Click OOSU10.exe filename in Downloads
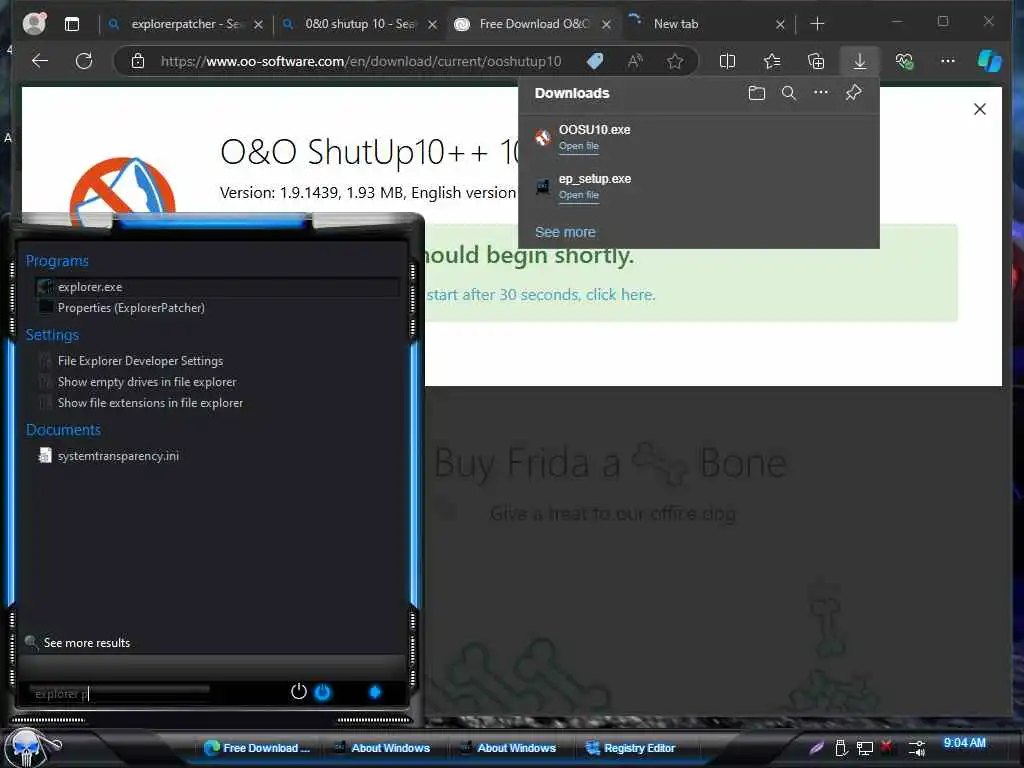 click(x=594, y=129)
